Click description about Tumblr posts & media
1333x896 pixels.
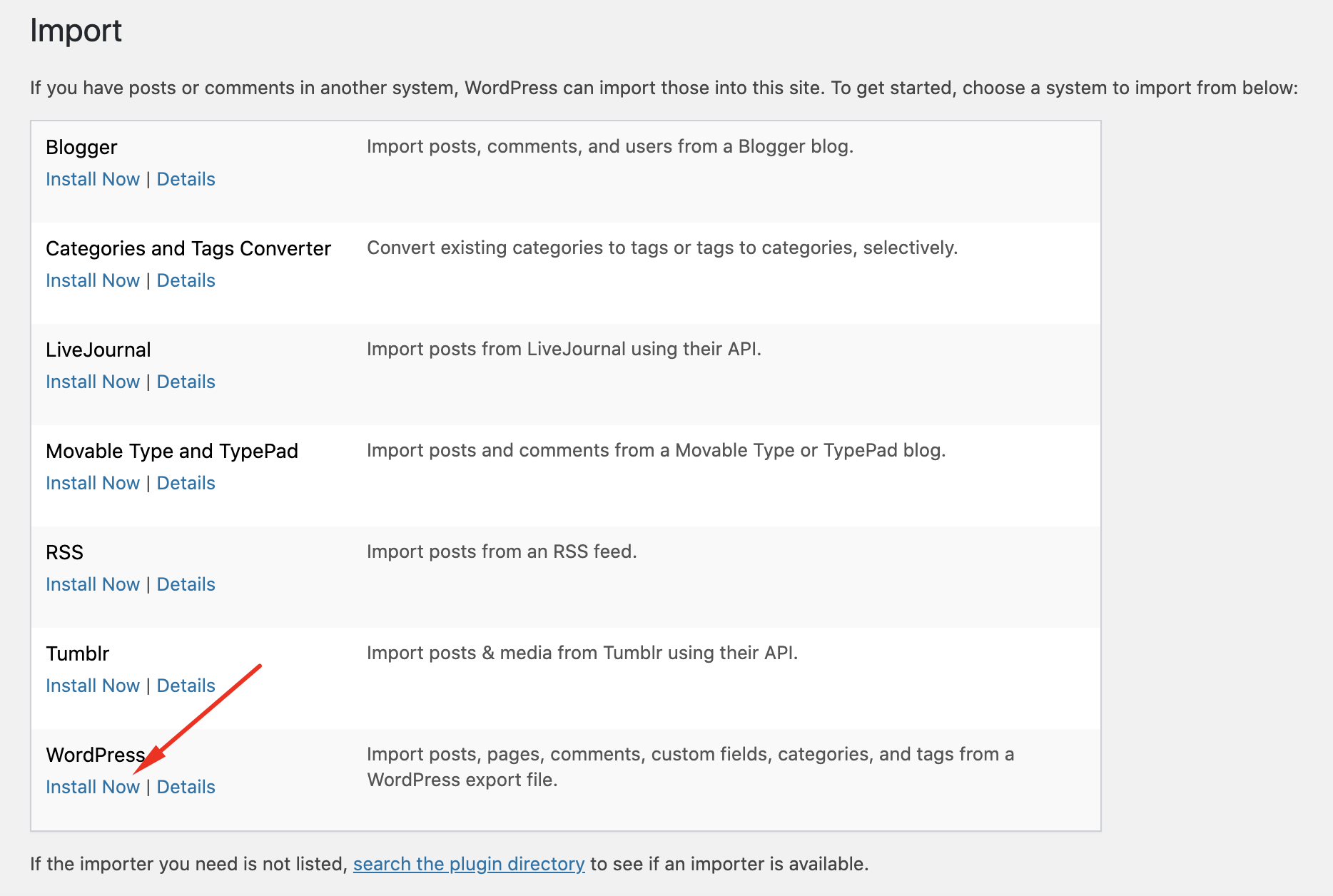coord(582,653)
